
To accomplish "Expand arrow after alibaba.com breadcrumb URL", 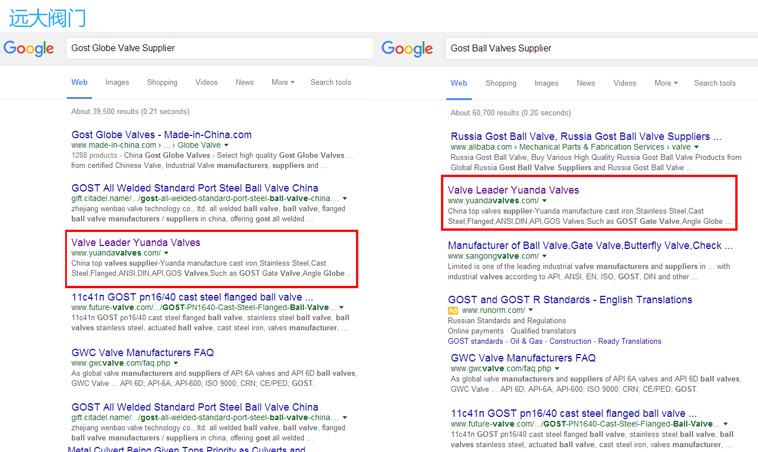I will [x=696, y=147].
